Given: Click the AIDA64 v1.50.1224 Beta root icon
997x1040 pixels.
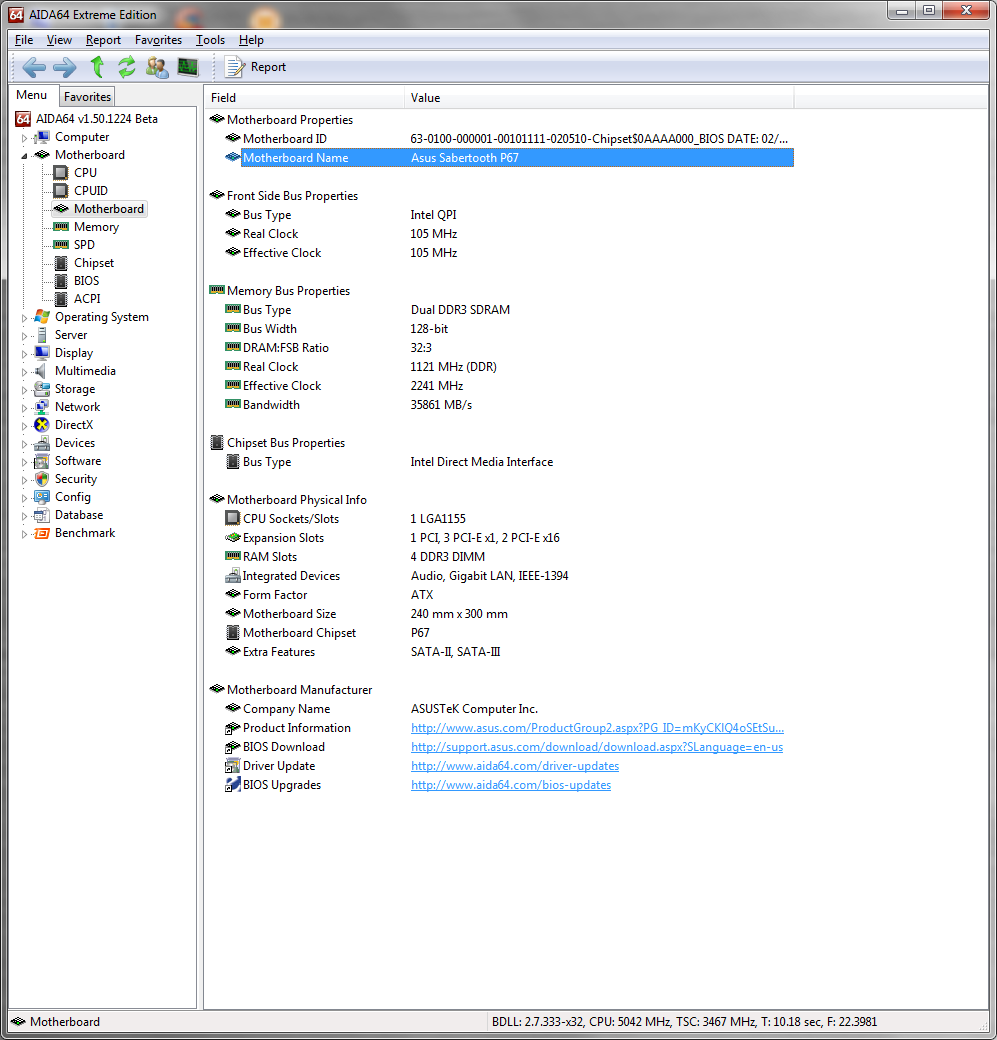Looking at the screenshot, I should (x=23, y=119).
